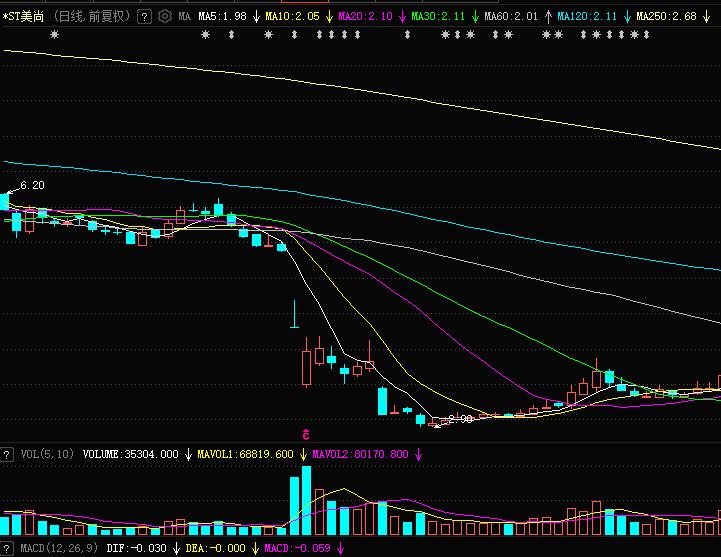The image size is (721, 557).
Task: Select the MA indicator label
Action: point(184,17)
